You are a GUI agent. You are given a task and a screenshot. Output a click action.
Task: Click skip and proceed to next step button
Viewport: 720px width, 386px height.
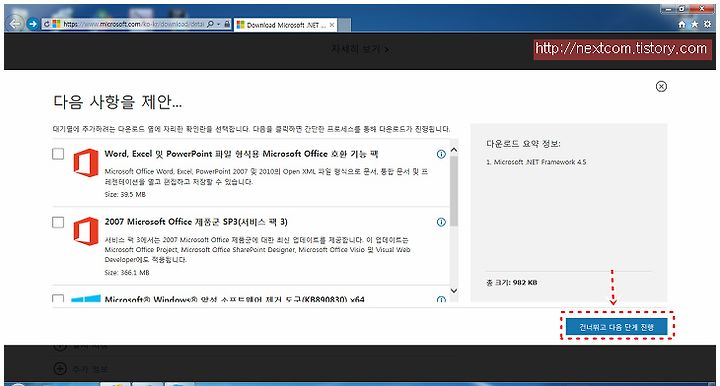tap(616, 327)
